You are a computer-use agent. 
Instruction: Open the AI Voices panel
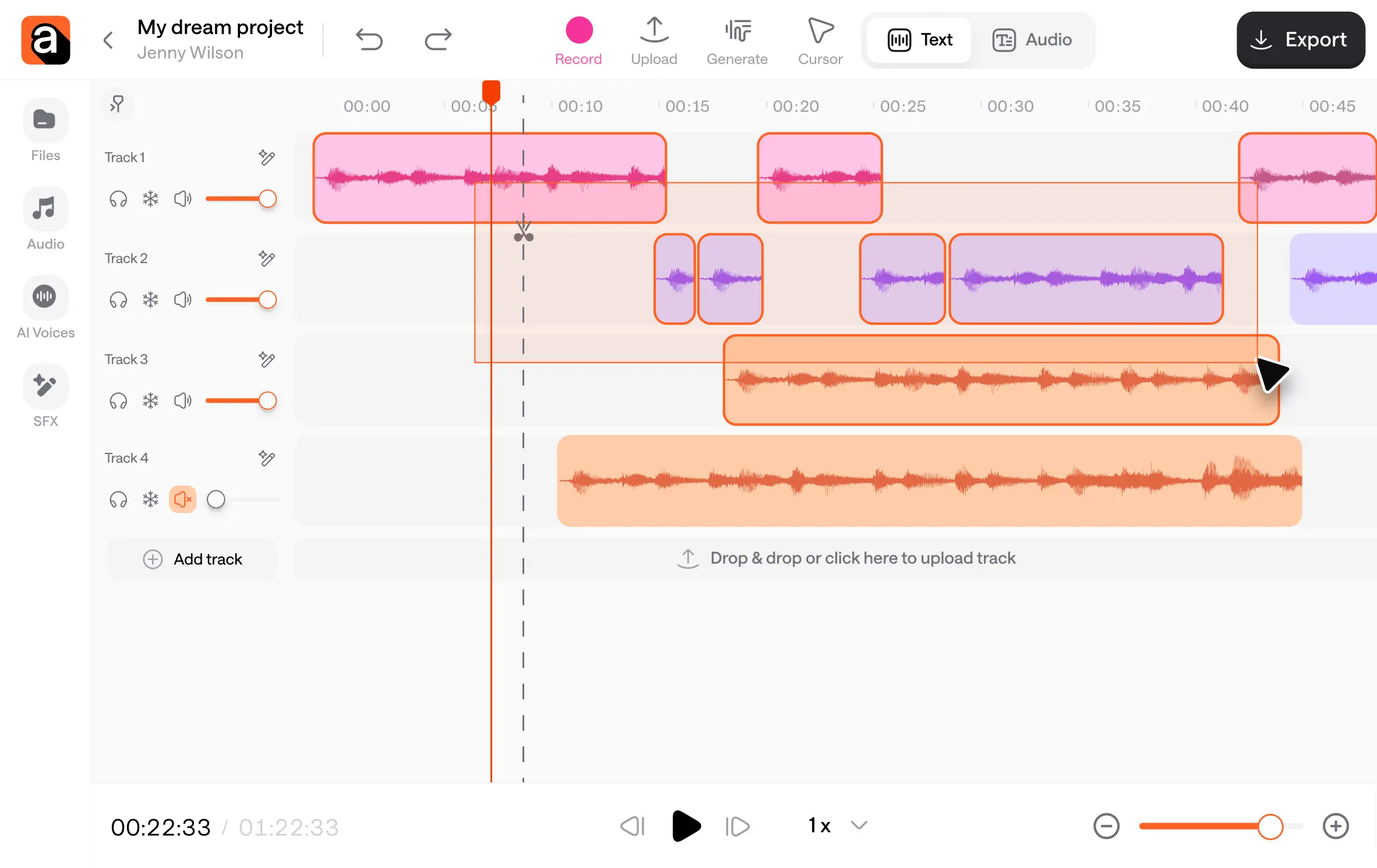[45, 307]
